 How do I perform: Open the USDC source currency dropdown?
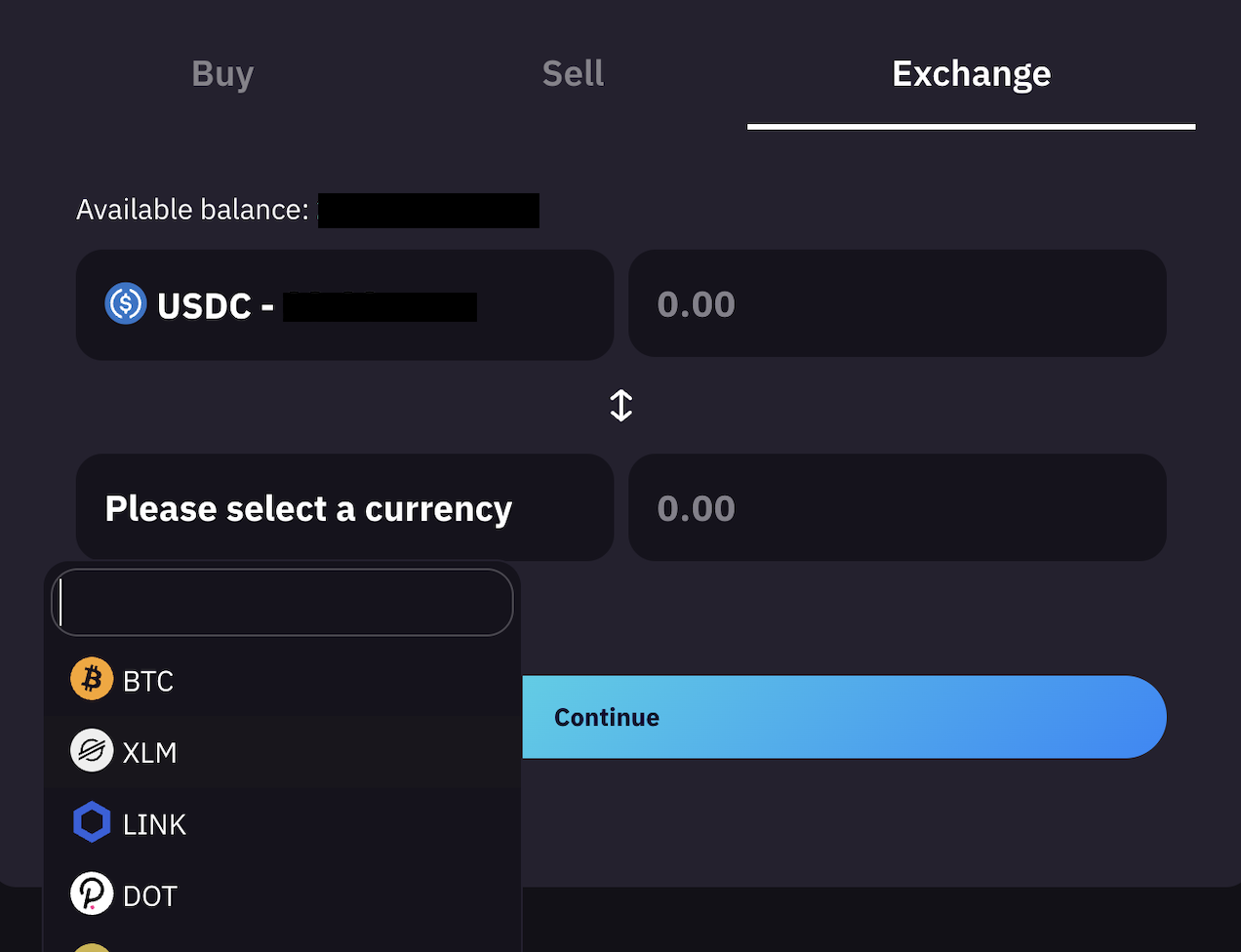[x=344, y=305]
